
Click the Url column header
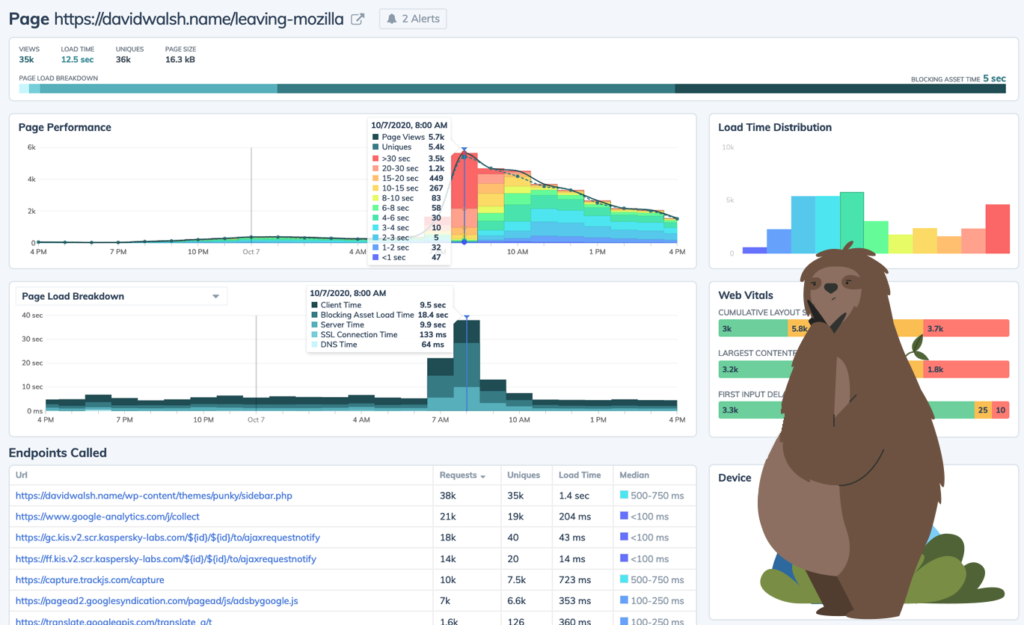point(21,475)
